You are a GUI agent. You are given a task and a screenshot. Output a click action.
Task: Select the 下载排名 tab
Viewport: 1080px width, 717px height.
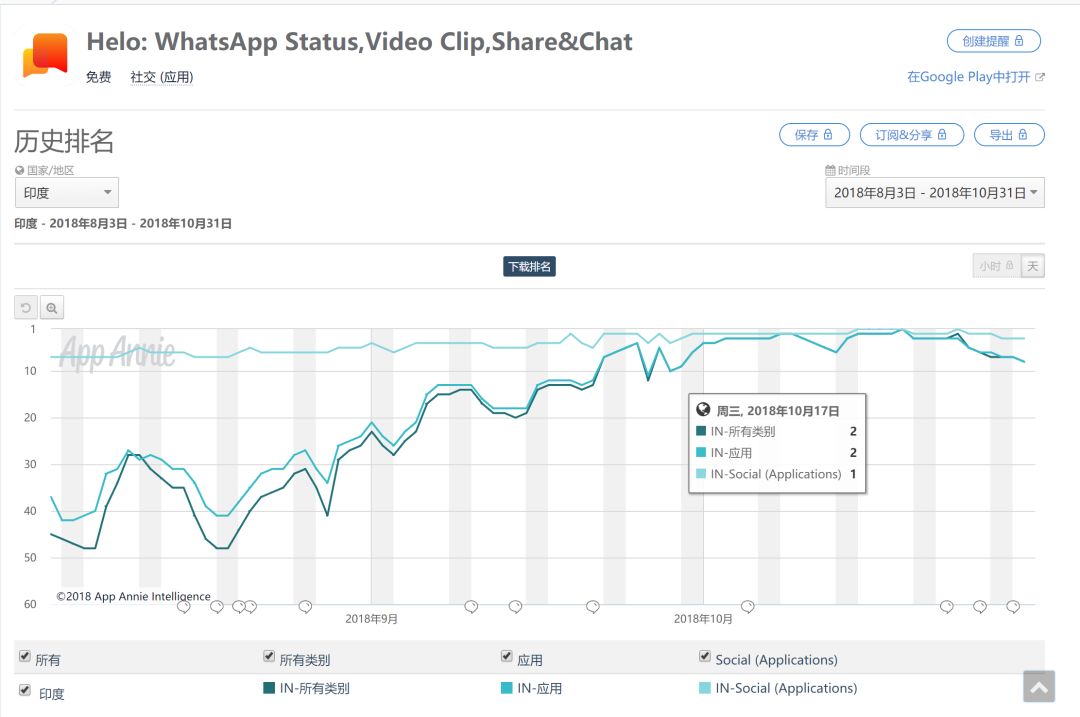pyautogui.click(x=529, y=266)
